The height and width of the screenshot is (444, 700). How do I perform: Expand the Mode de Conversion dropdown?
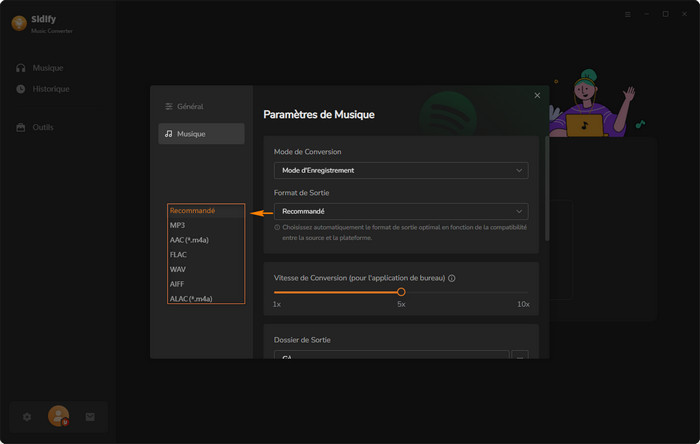400,170
